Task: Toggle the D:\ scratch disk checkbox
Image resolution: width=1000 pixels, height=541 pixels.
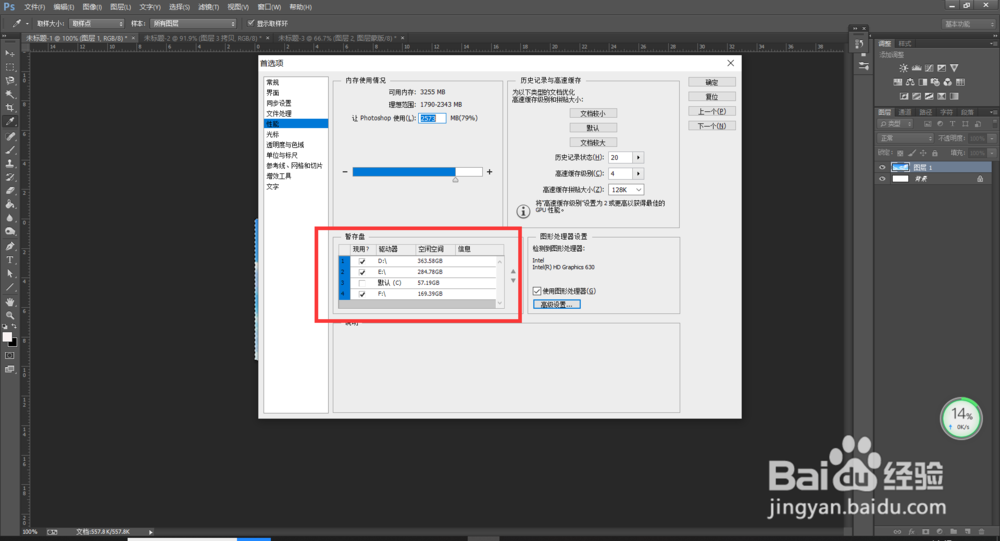Action: click(x=362, y=261)
